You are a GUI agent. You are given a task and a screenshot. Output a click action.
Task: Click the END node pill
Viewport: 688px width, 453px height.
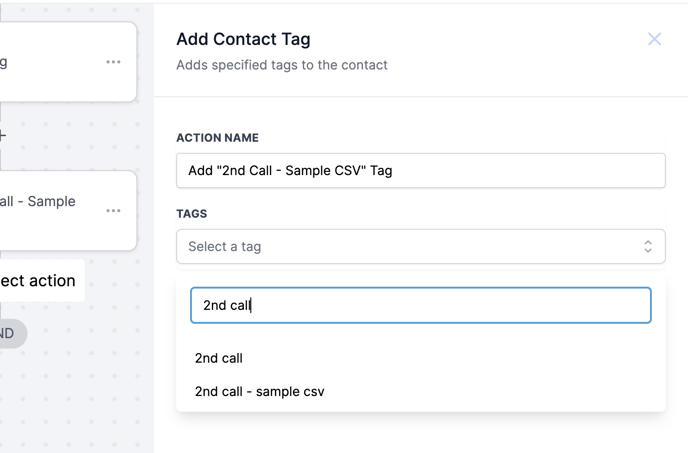click(x=10, y=333)
